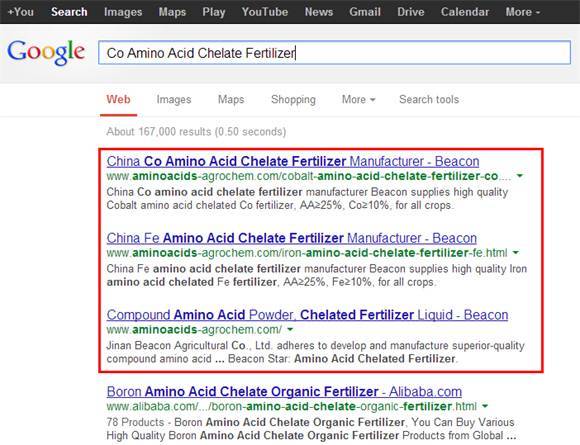Expand arrow next to alibaba.com URL
This screenshot has height=445, width=580.
pyautogui.click(x=485, y=406)
